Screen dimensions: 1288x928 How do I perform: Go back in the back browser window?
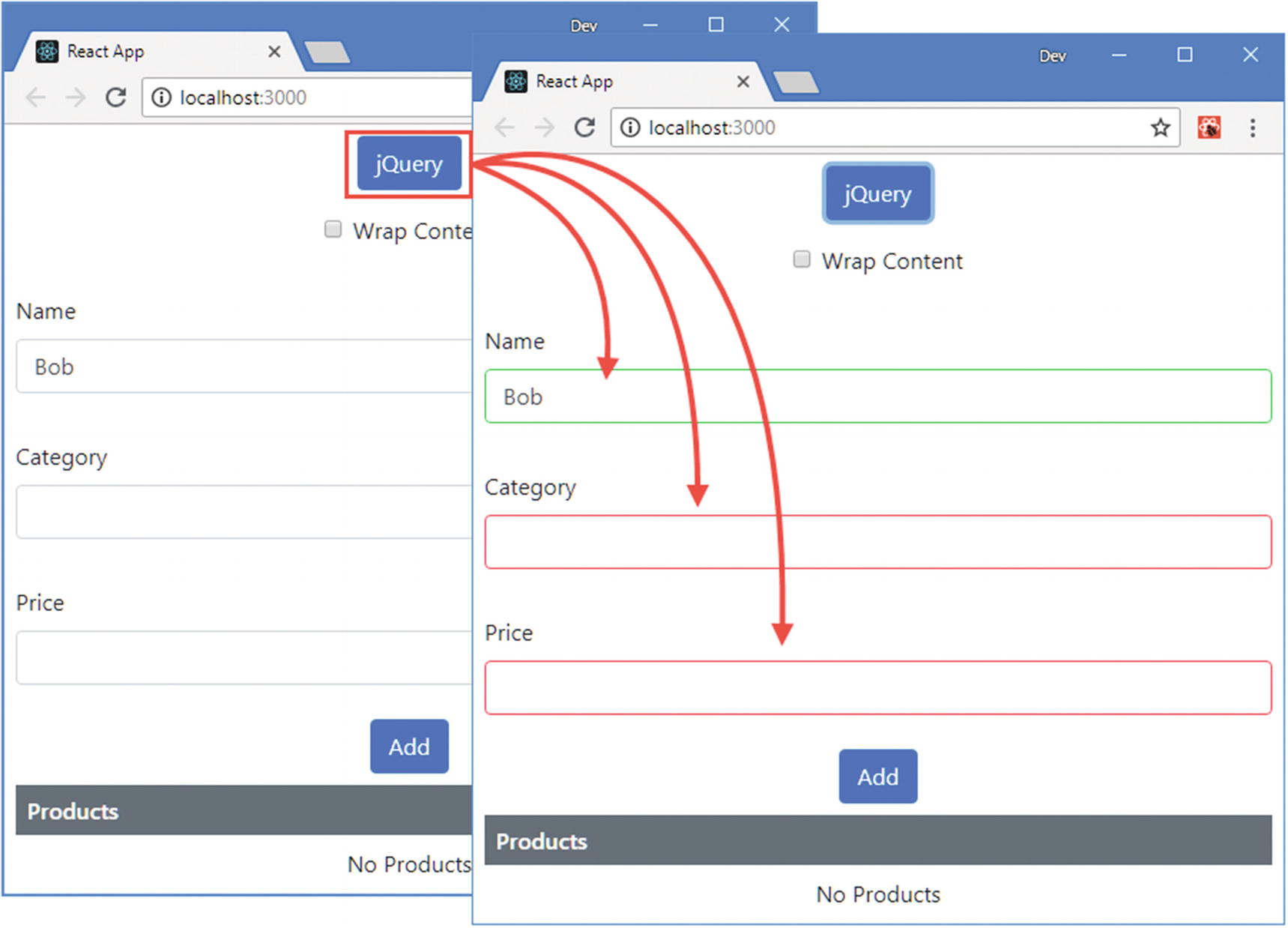click(36, 97)
